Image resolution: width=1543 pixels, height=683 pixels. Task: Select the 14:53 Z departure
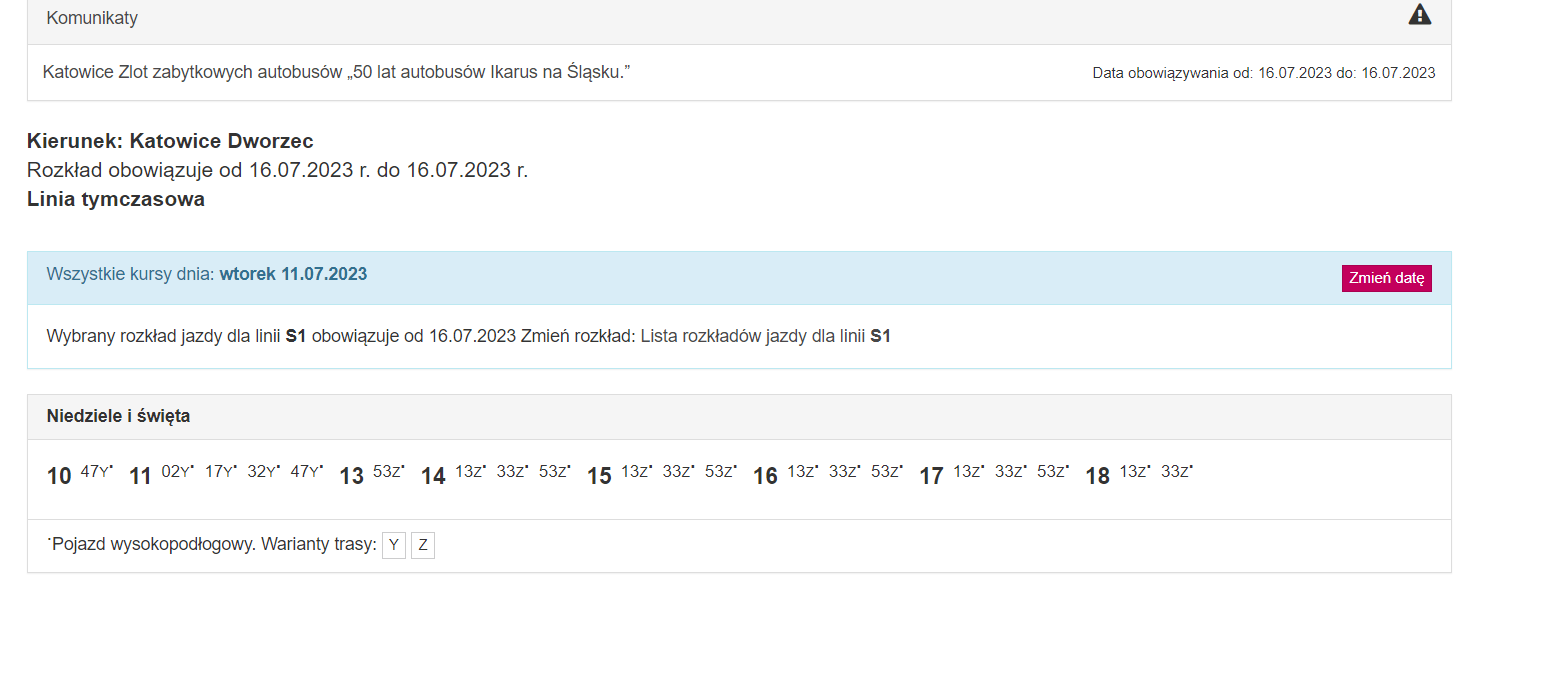554,472
